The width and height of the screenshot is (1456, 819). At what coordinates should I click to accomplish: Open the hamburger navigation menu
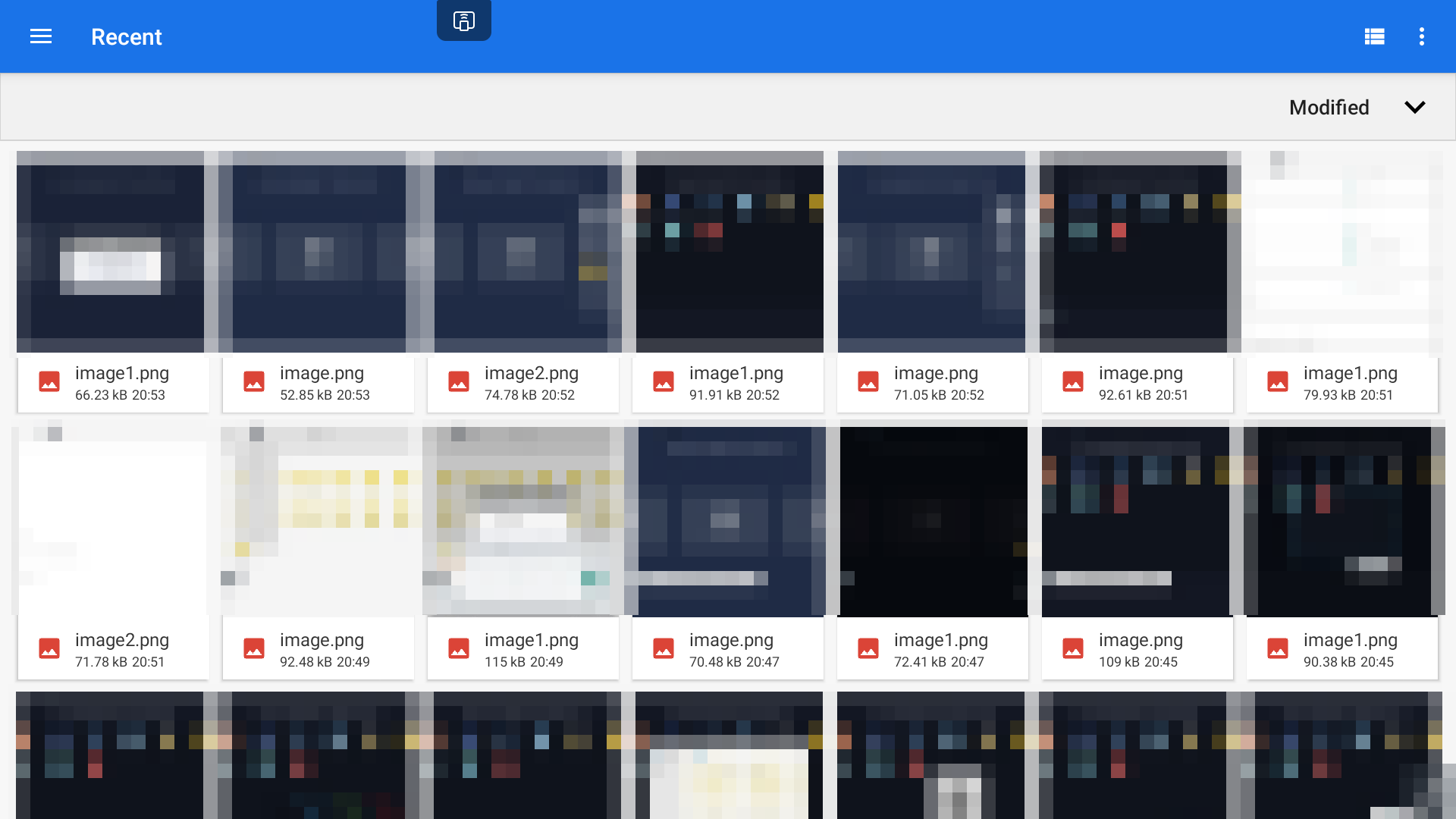point(41,36)
